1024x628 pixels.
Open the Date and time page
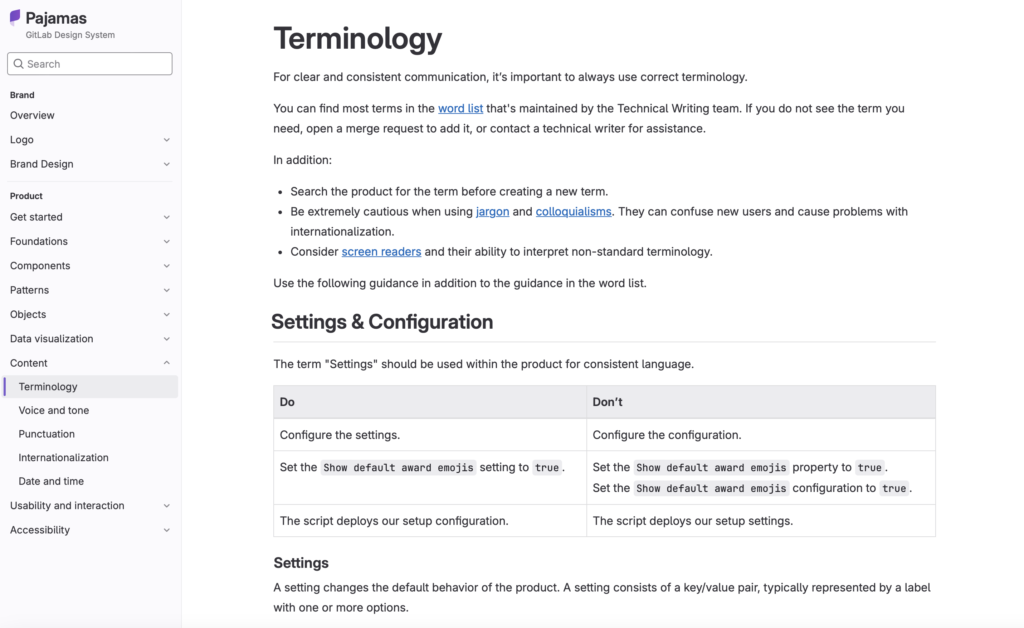[x=50, y=481]
